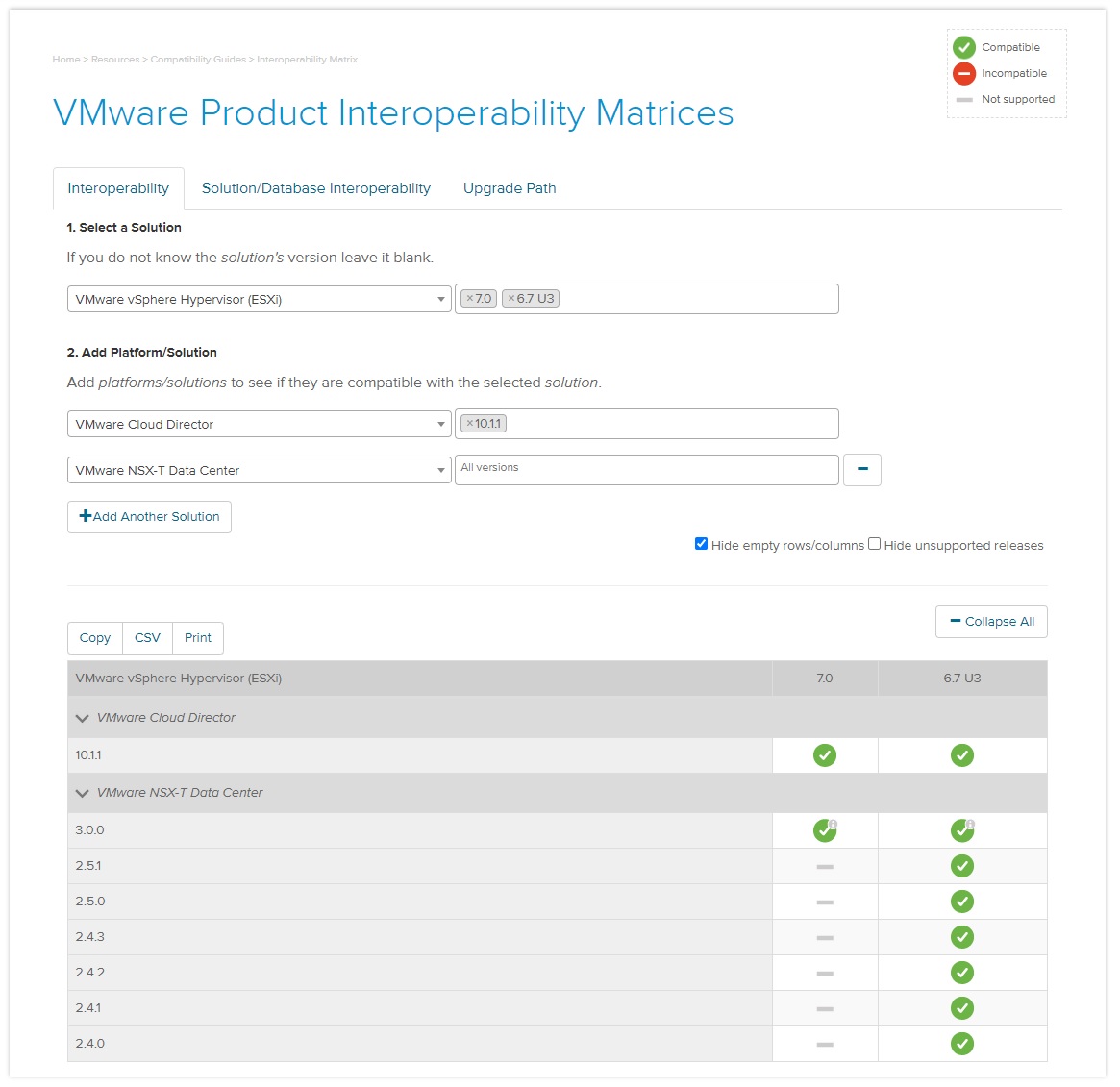This screenshot has height=1087, width=1120.
Task: Click the green Compatible icon in the legend
Action: (x=964, y=46)
